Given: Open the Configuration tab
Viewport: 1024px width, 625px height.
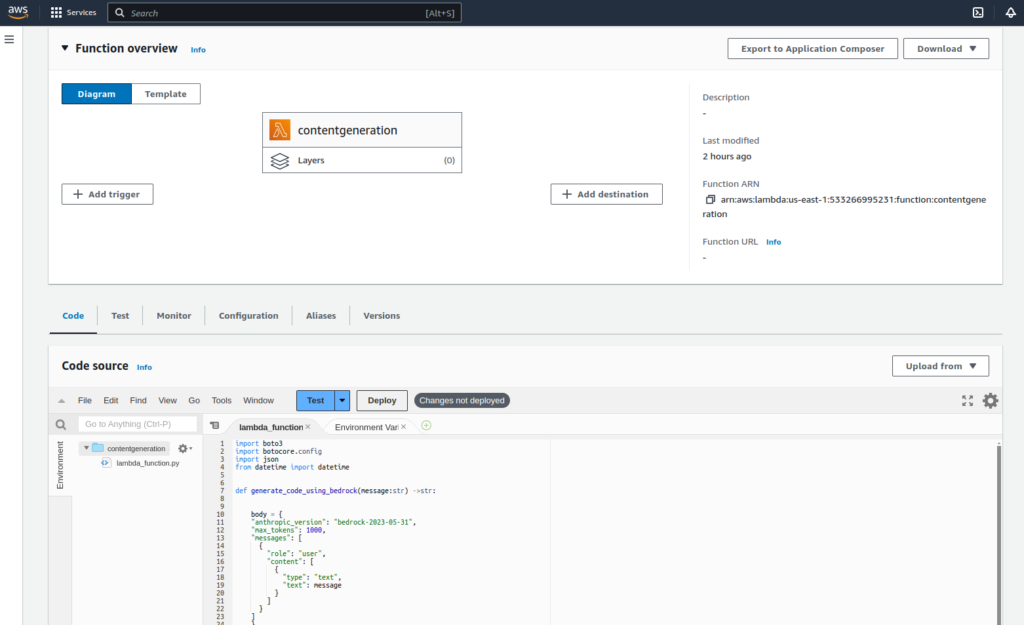Looking at the screenshot, I should (x=248, y=315).
